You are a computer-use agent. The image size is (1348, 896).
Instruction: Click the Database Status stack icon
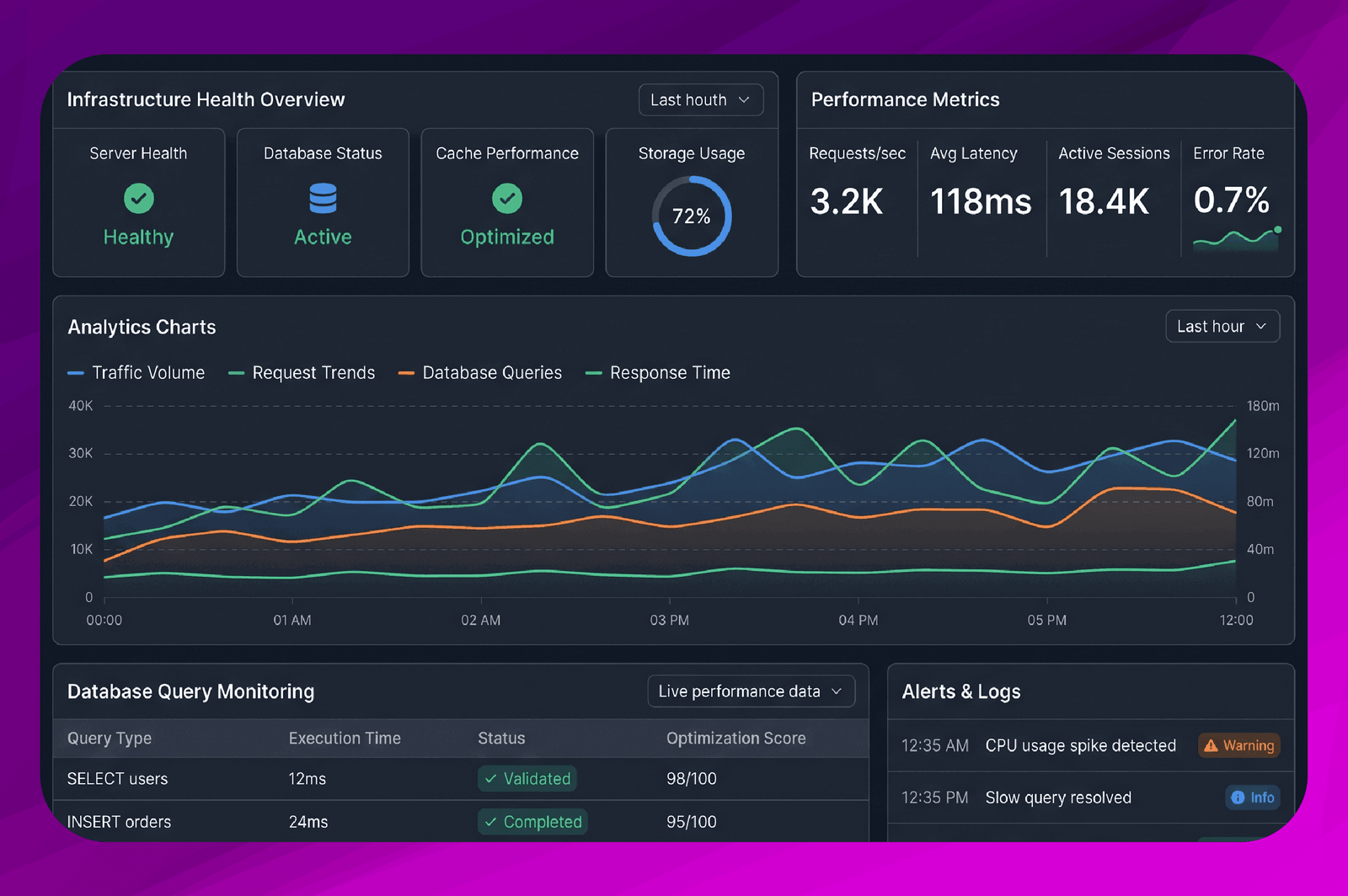[323, 198]
